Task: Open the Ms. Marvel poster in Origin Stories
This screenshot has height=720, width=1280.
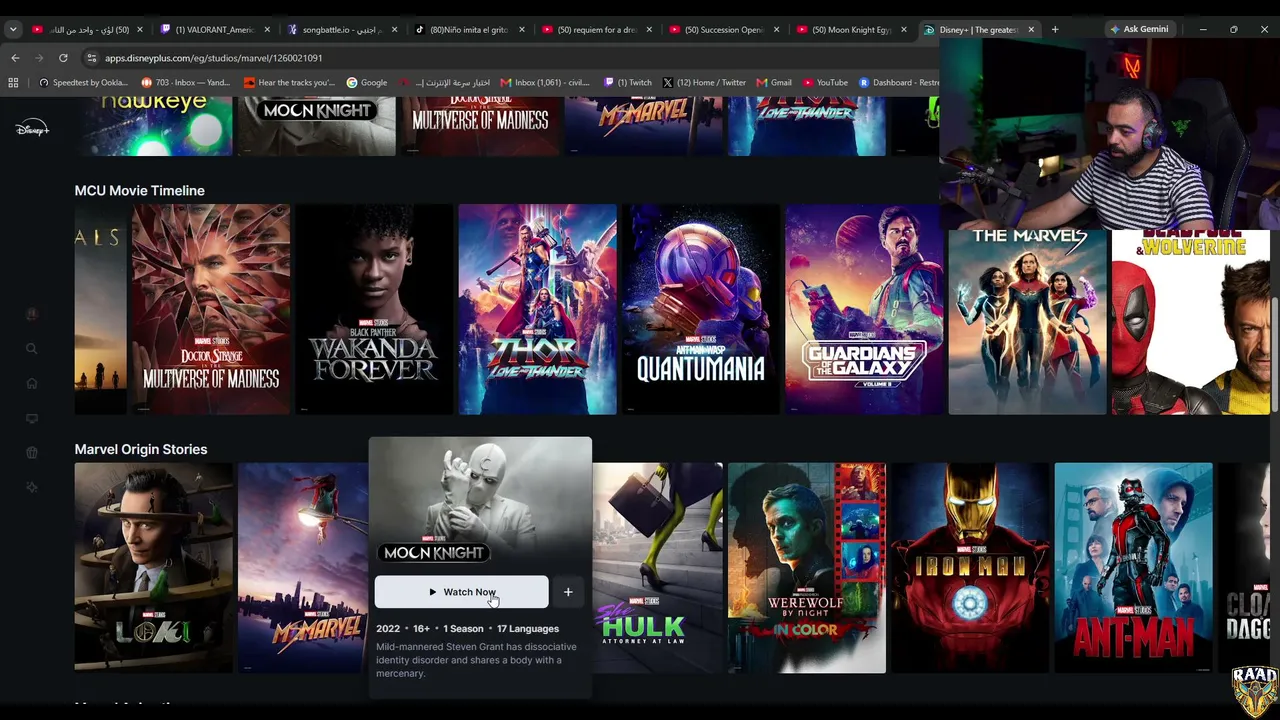Action: (x=303, y=568)
